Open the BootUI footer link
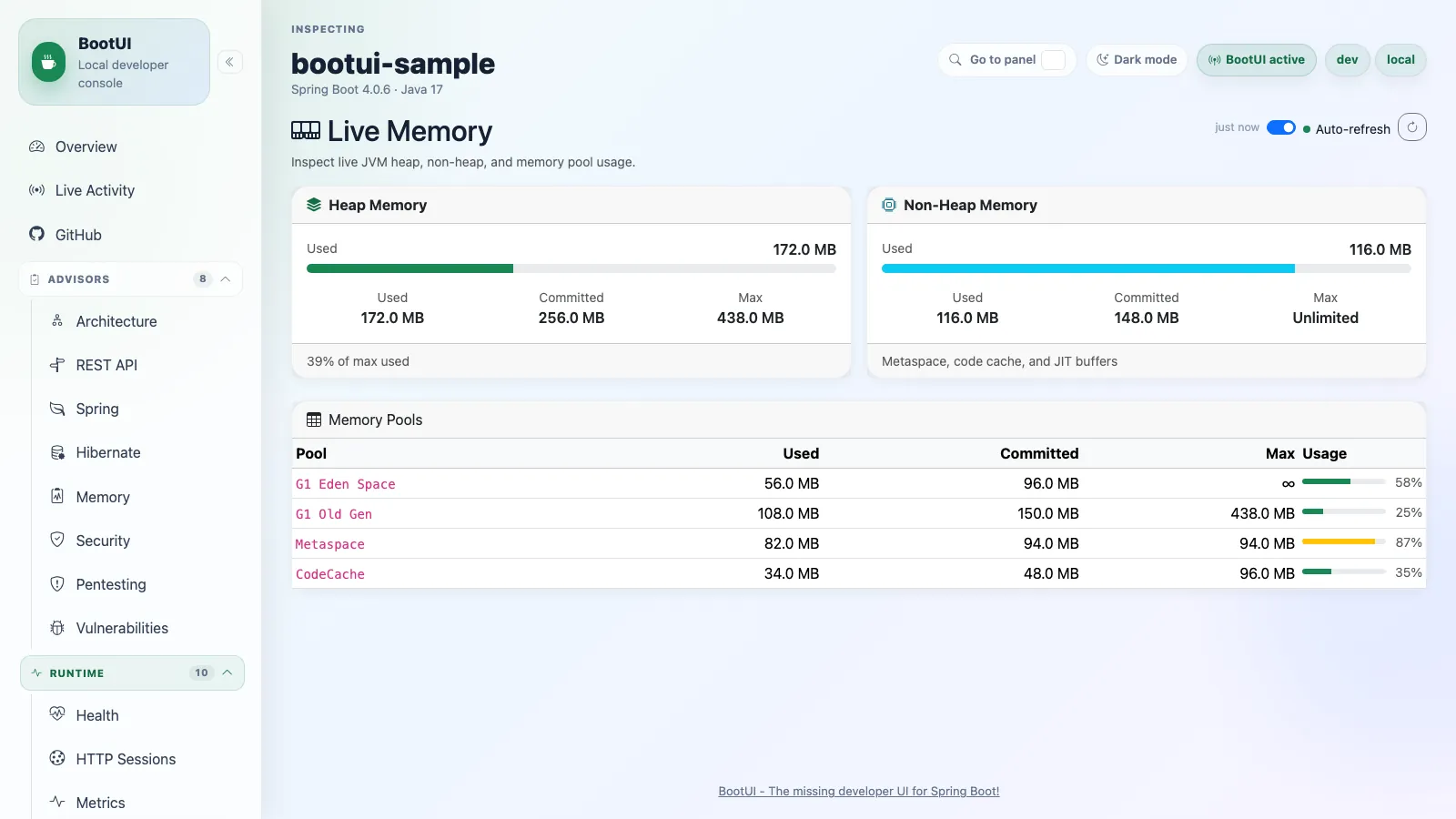1456x819 pixels. pyautogui.click(x=859, y=791)
